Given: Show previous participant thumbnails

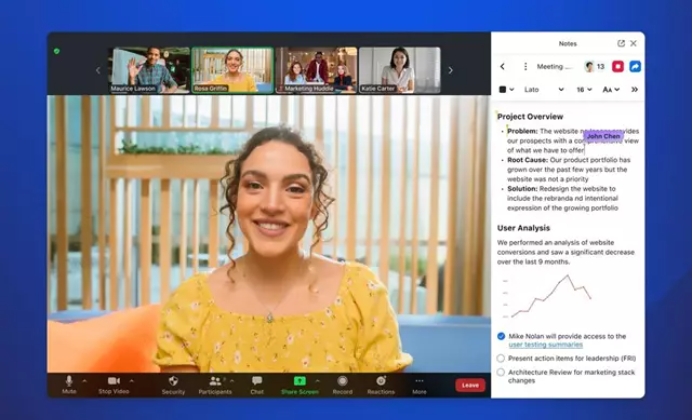Looking at the screenshot, I should tap(98, 70).
